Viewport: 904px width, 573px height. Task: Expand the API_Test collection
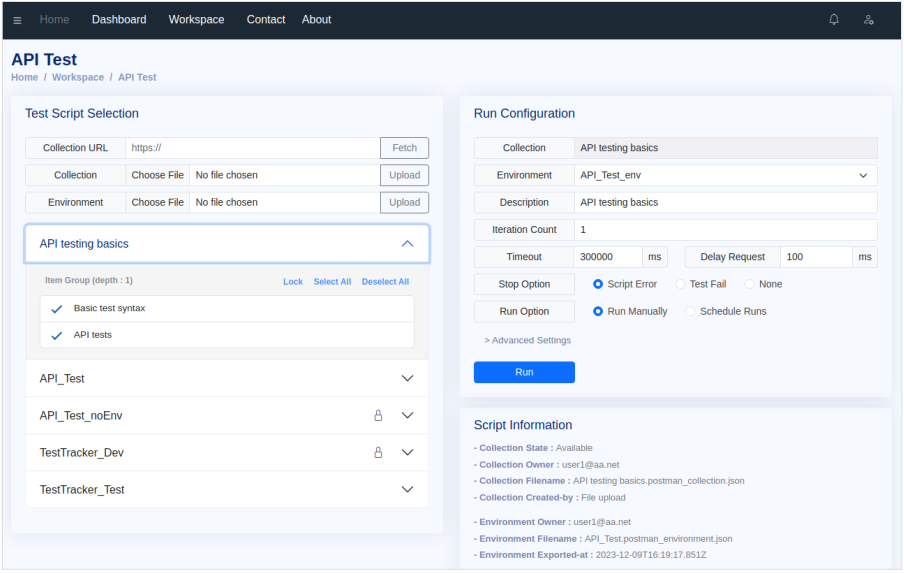[407, 379]
